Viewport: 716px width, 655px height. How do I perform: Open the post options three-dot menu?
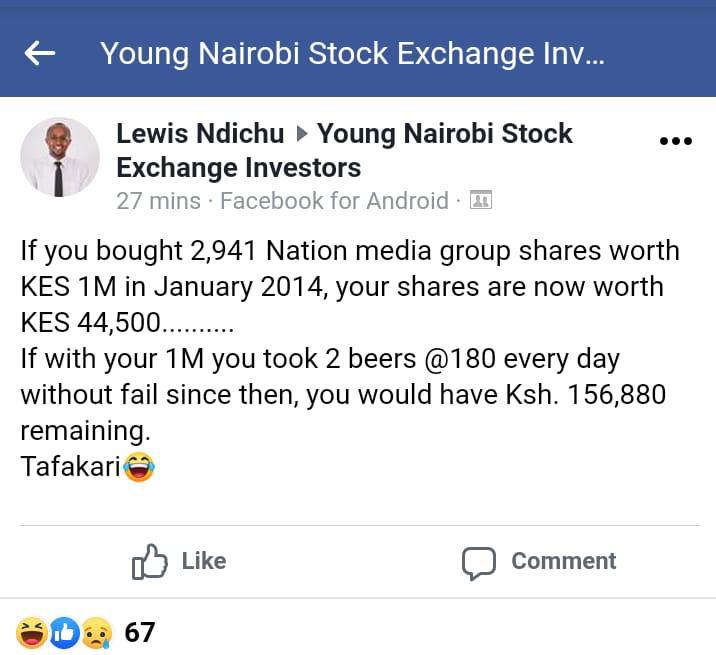point(676,141)
